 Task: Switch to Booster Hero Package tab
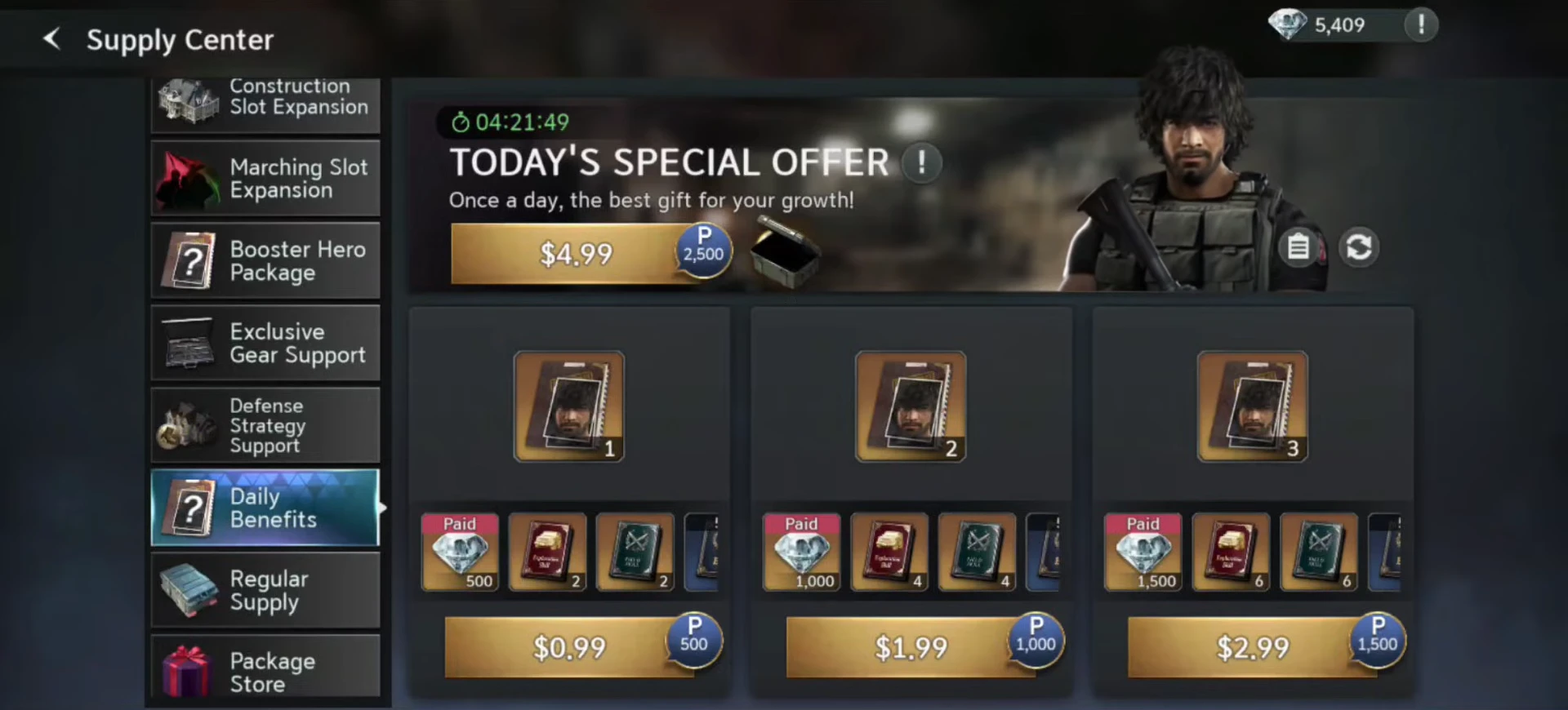[x=265, y=260]
